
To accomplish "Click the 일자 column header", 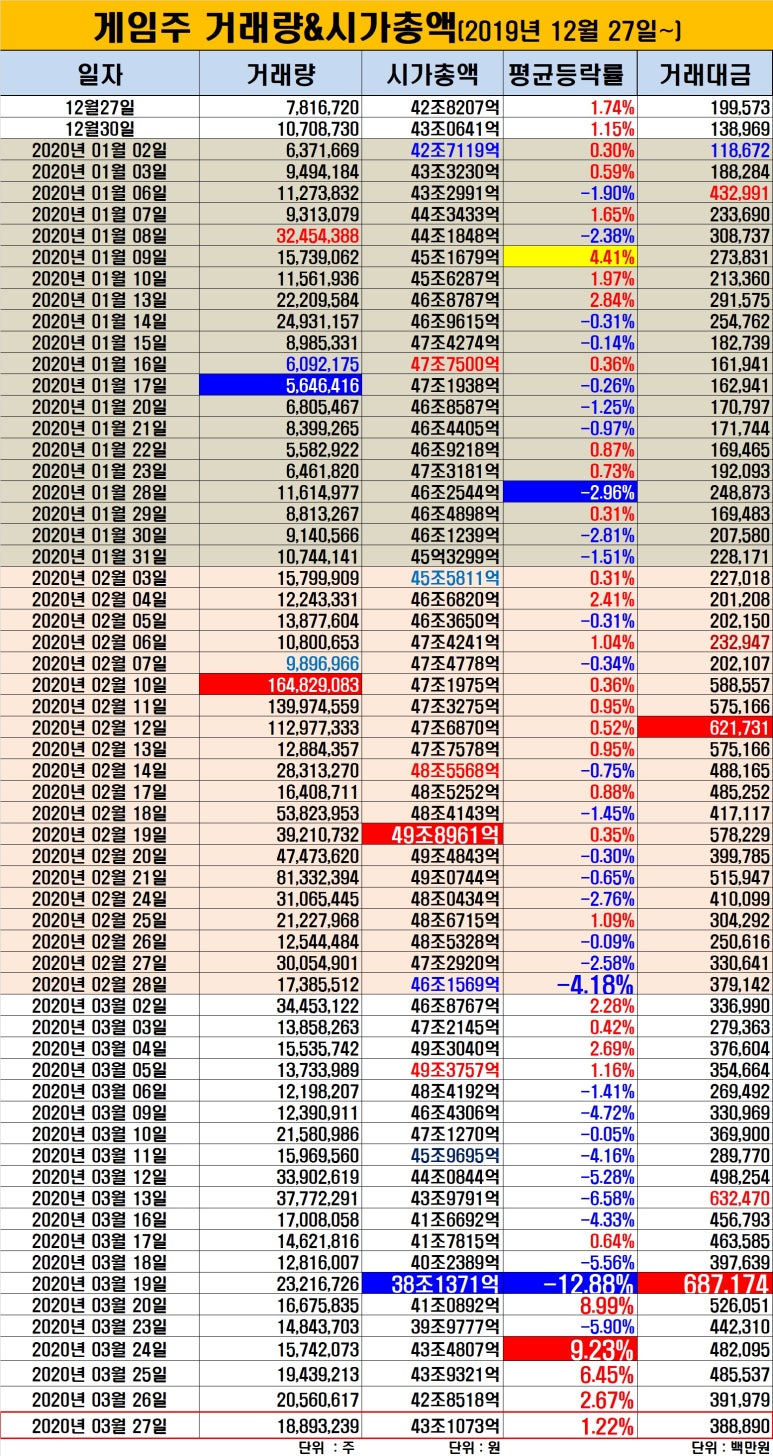I will click(100, 75).
